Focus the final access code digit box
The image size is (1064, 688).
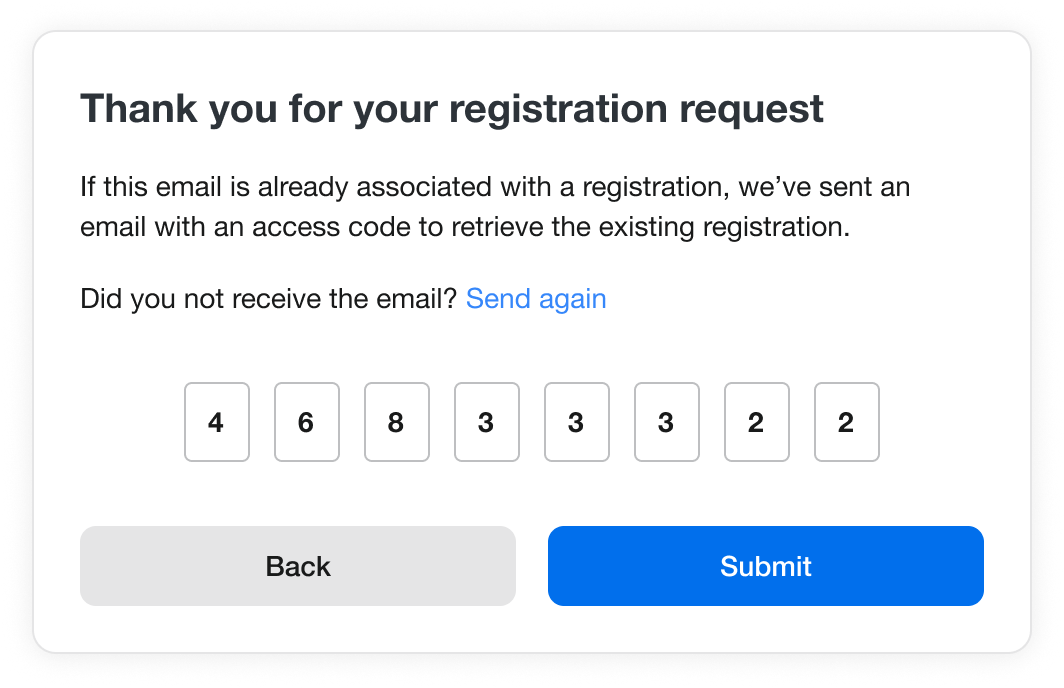[x=847, y=422]
